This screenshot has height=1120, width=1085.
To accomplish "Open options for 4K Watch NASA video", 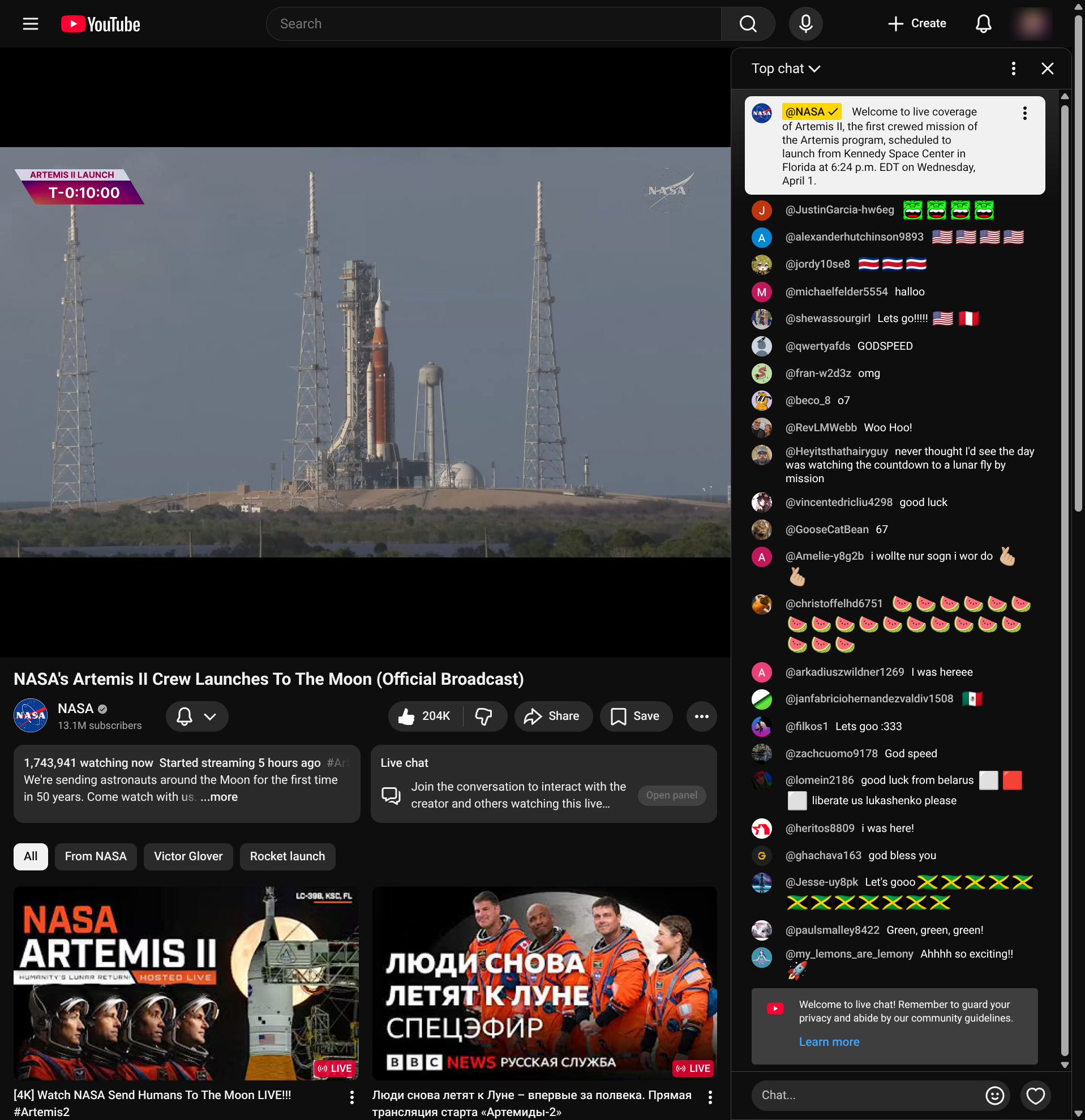I will click(351, 1097).
